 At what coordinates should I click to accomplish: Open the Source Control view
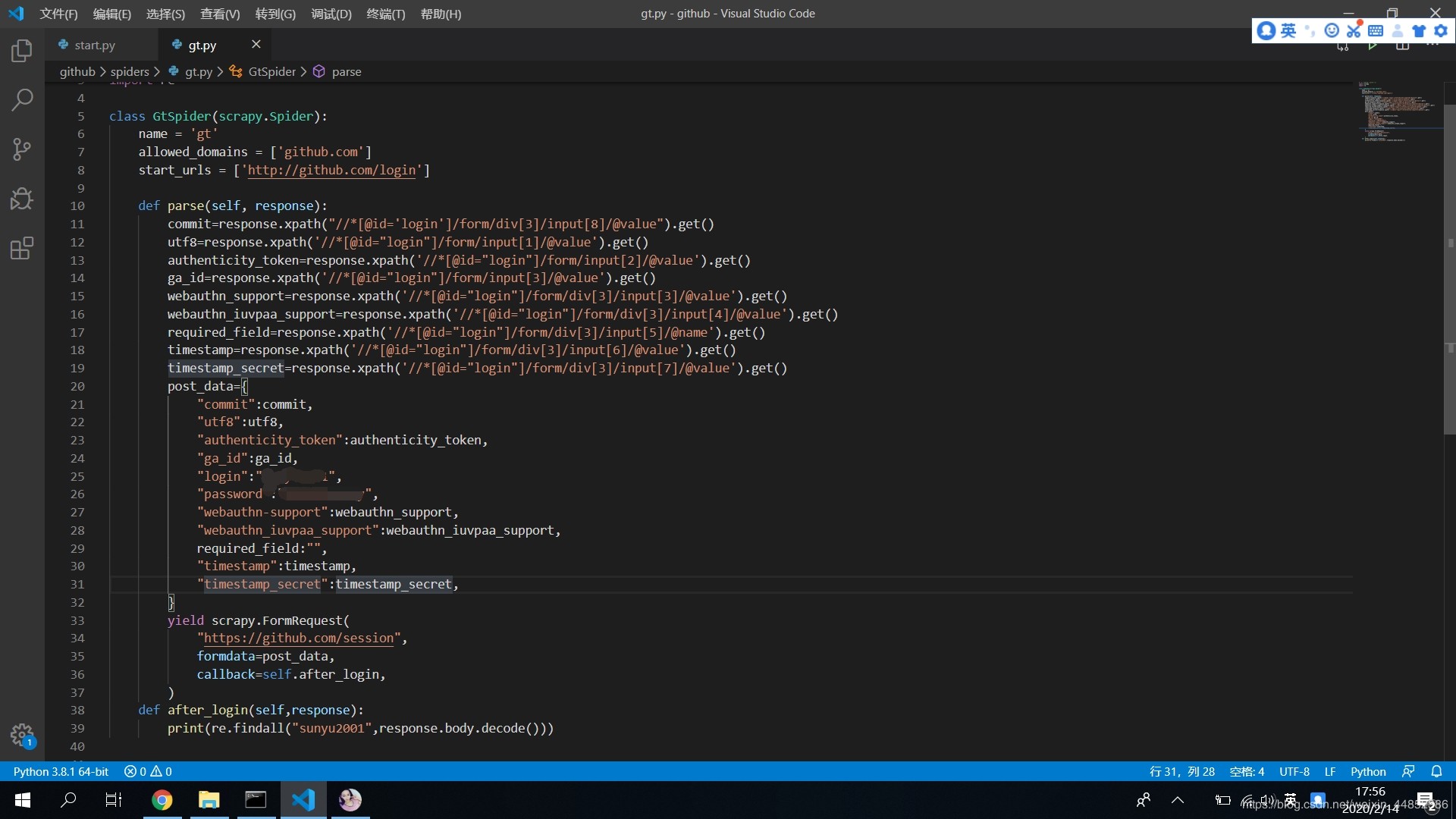[x=22, y=149]
